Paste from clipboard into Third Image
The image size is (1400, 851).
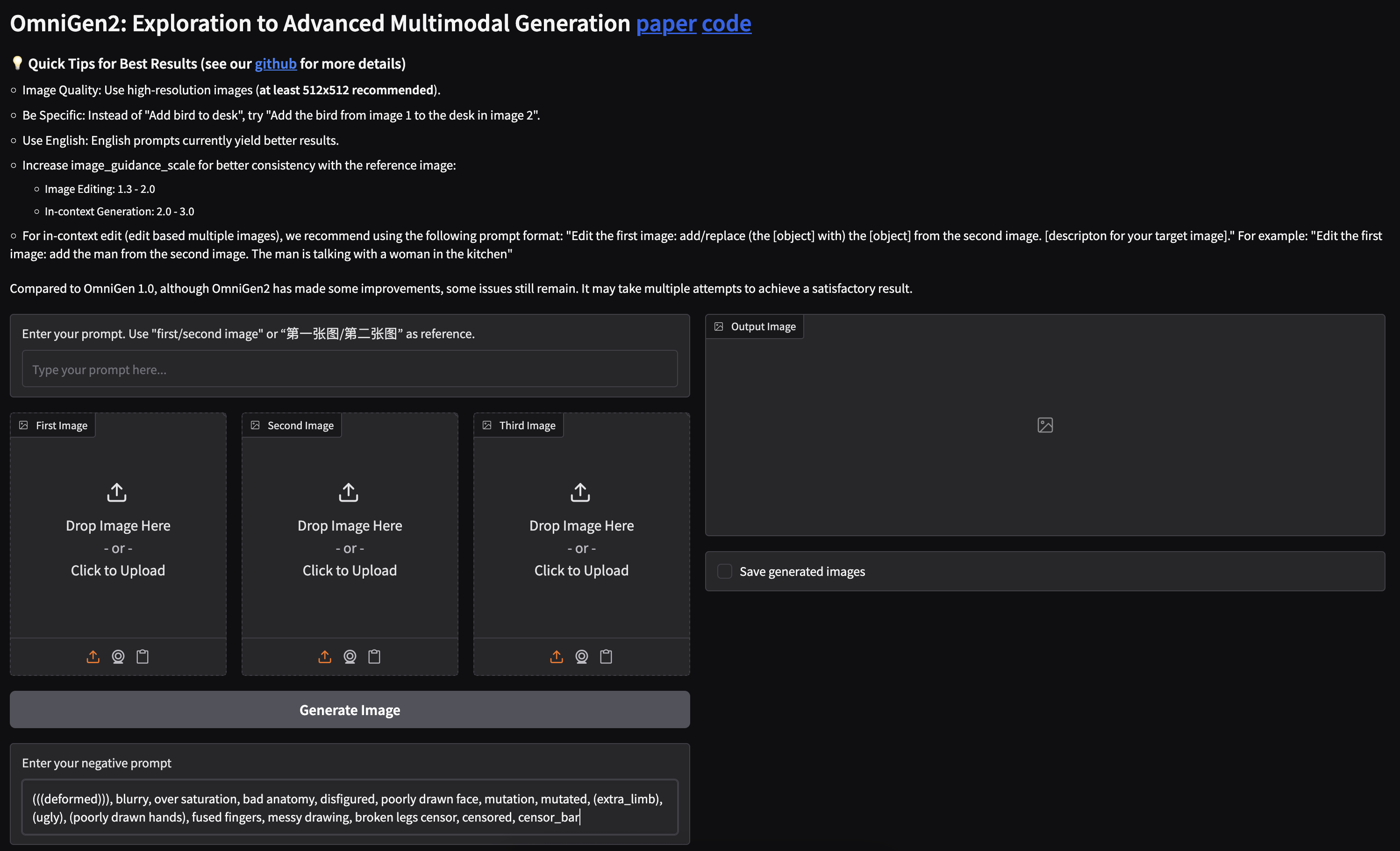606,657
